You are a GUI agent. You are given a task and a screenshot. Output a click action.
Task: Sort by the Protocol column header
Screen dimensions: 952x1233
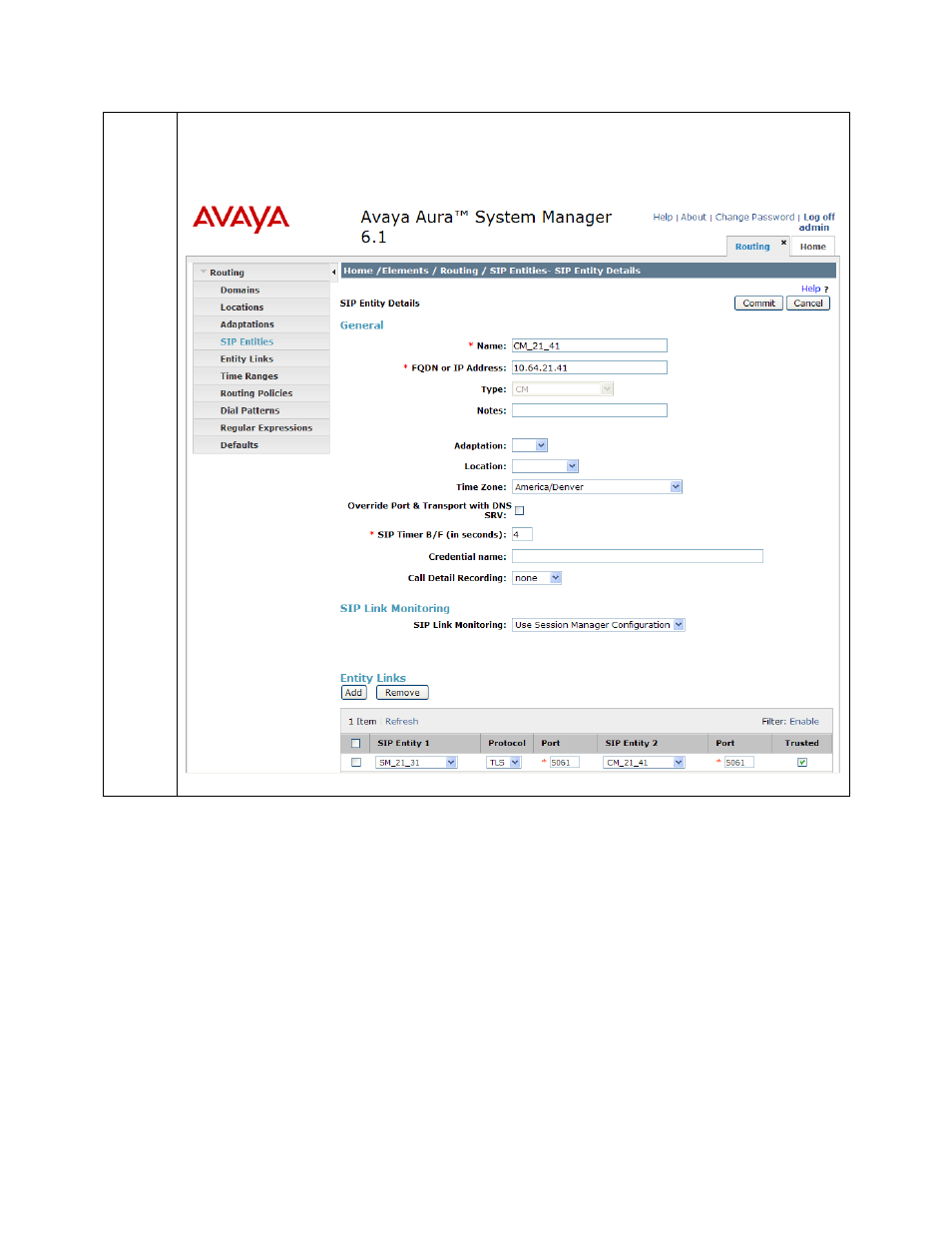click(x=507, y=744)
